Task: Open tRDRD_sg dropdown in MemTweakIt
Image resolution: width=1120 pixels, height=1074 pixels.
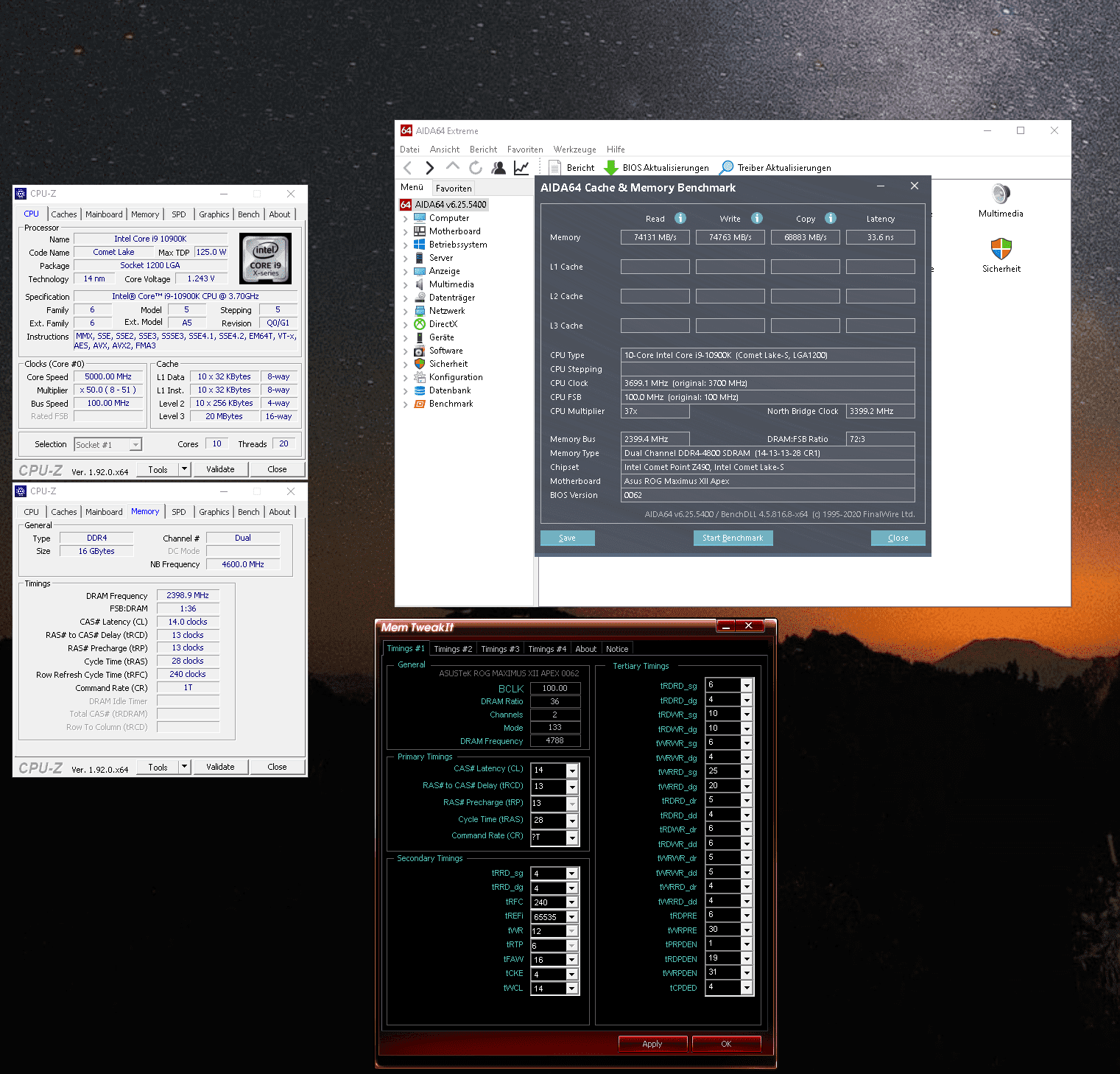Action: tap(747, 685)
